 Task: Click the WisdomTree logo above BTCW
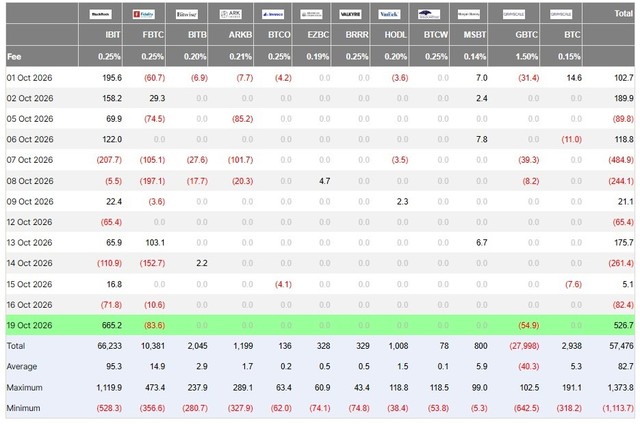pos(429,14)
